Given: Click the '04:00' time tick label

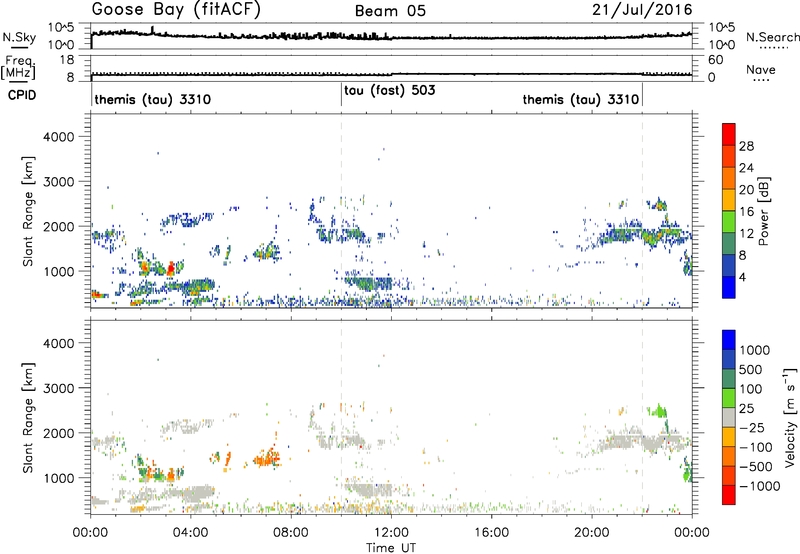Looking at the screenshot, I should [x=191, y=533].
